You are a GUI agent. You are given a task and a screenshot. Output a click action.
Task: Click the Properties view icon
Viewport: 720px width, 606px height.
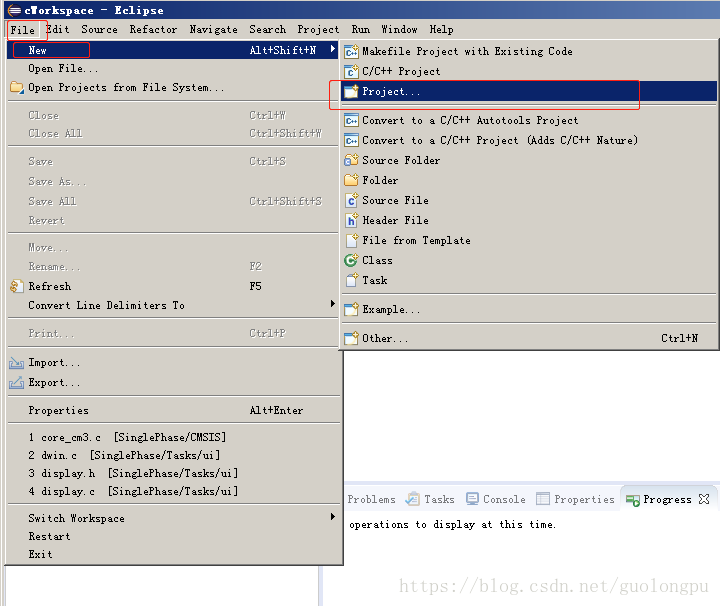point(543,499)
